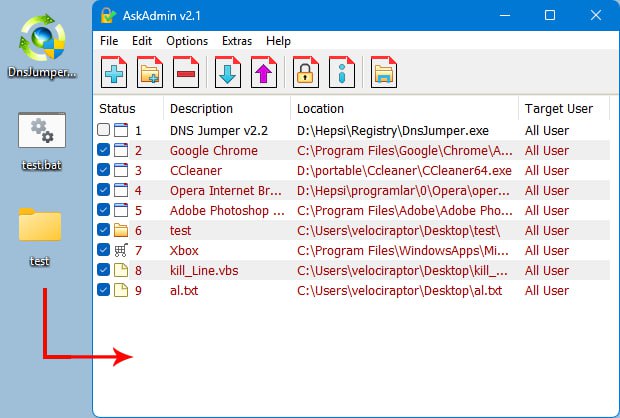620x418 pixels.
Task: Enable blocking checkbox for DNS Jumper v2.2
Action: click(104, 130)
